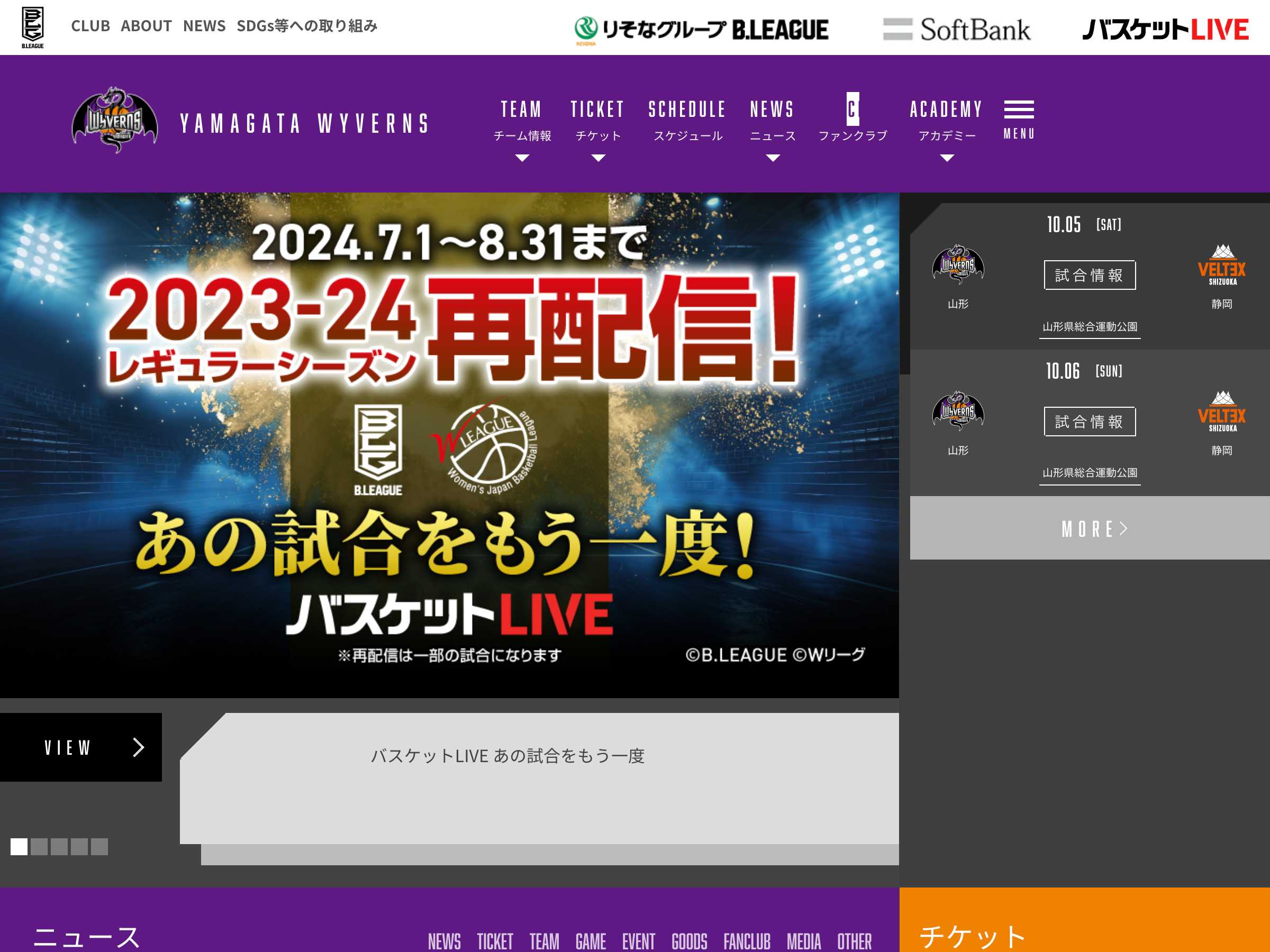Viewport: 1270px width, 952px height.
Task: Select the TEAM news filter tab
Action: tap(545, 941)
